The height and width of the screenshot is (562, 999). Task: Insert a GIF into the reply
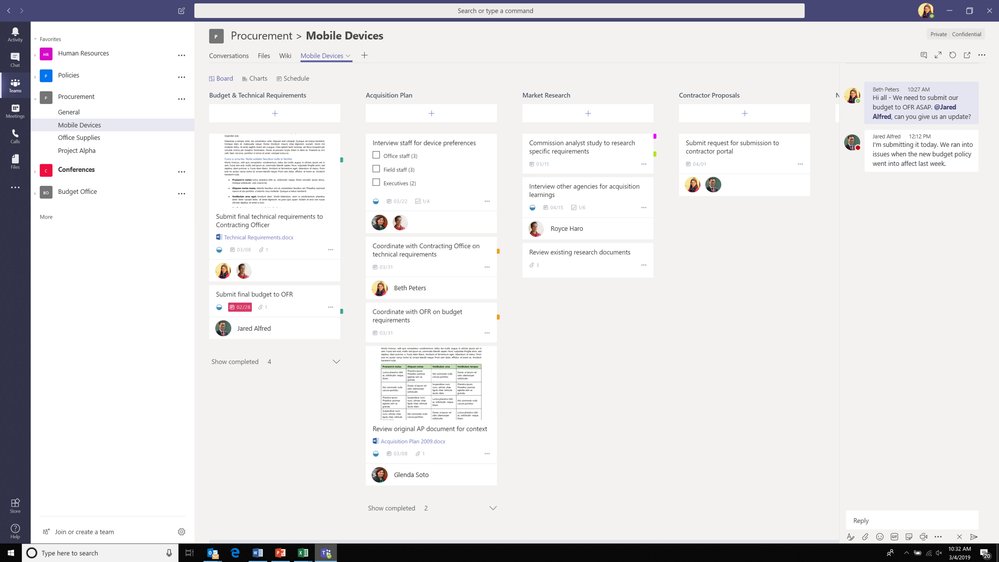895,537
